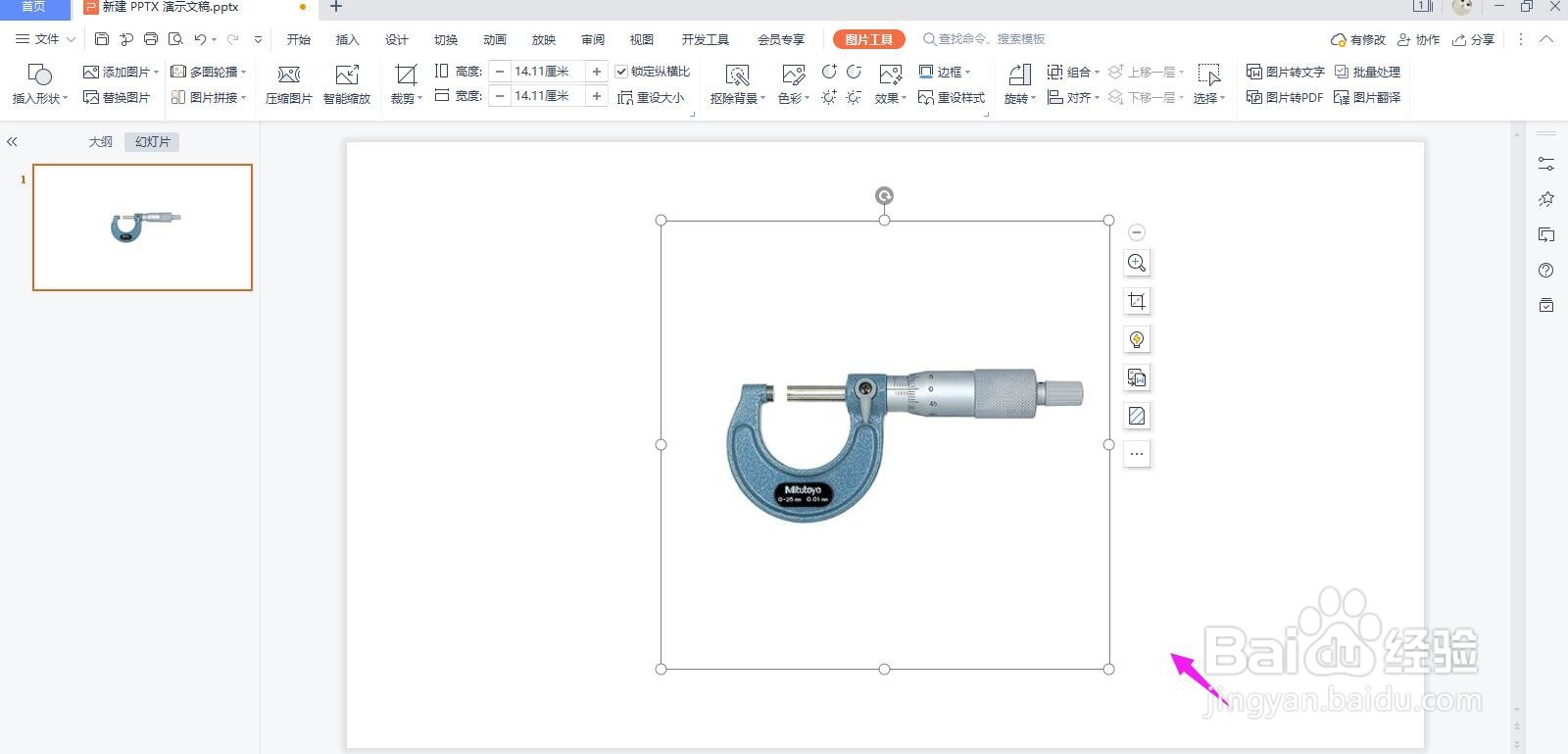The image size is (1568, 754).
Task: Click the Reset Style (重设样式) button
Action: point(952,97)
